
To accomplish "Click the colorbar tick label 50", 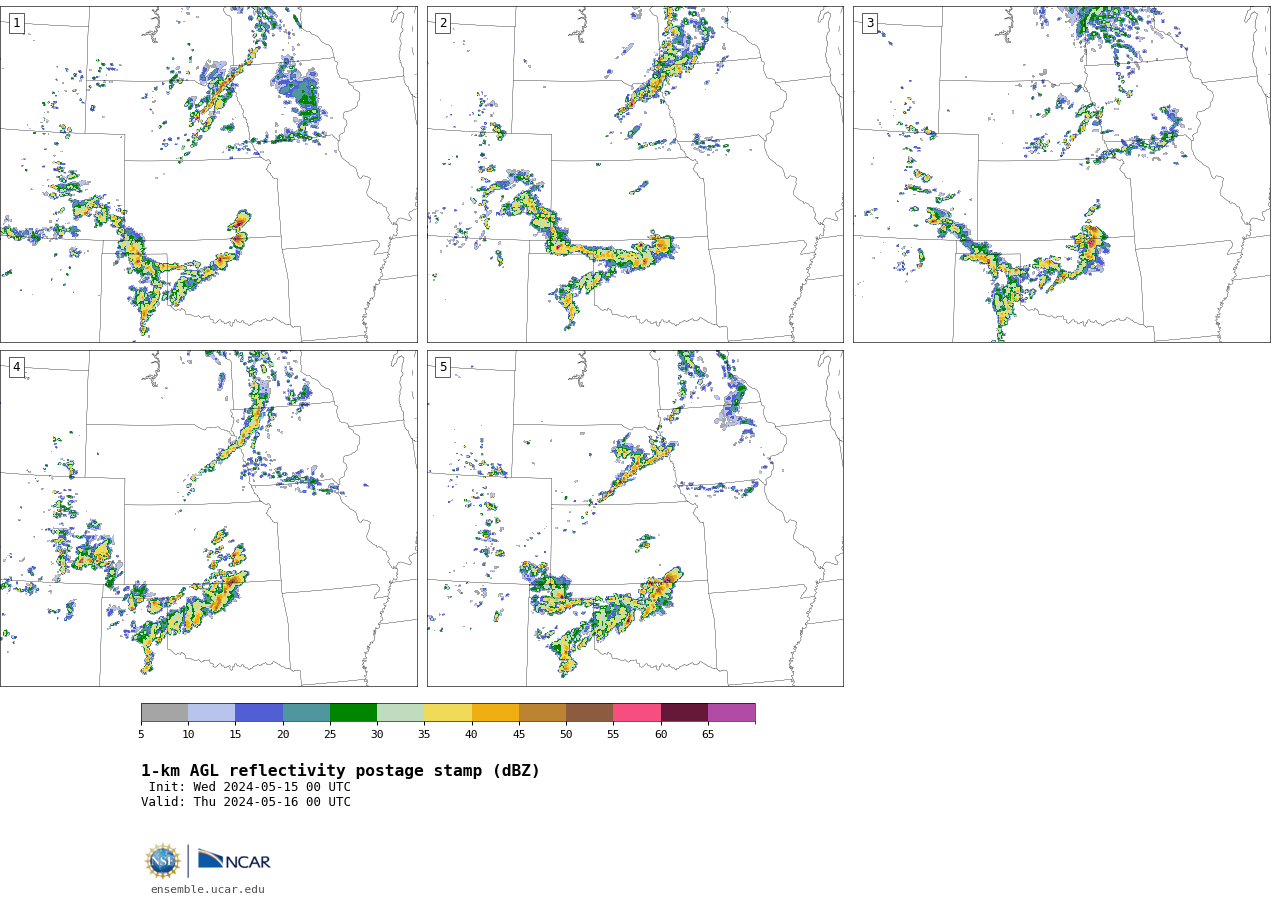I will (566, 735).
